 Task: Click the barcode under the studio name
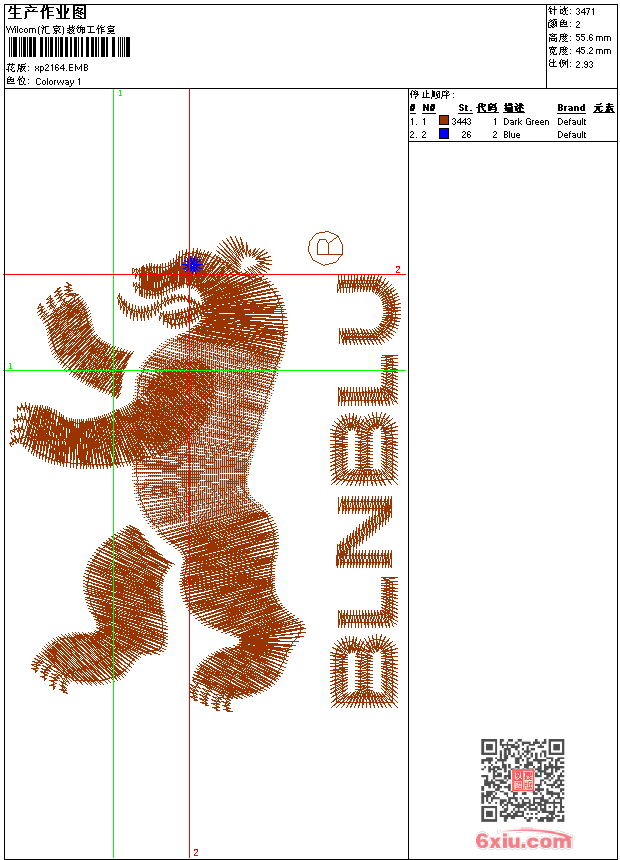69,47
